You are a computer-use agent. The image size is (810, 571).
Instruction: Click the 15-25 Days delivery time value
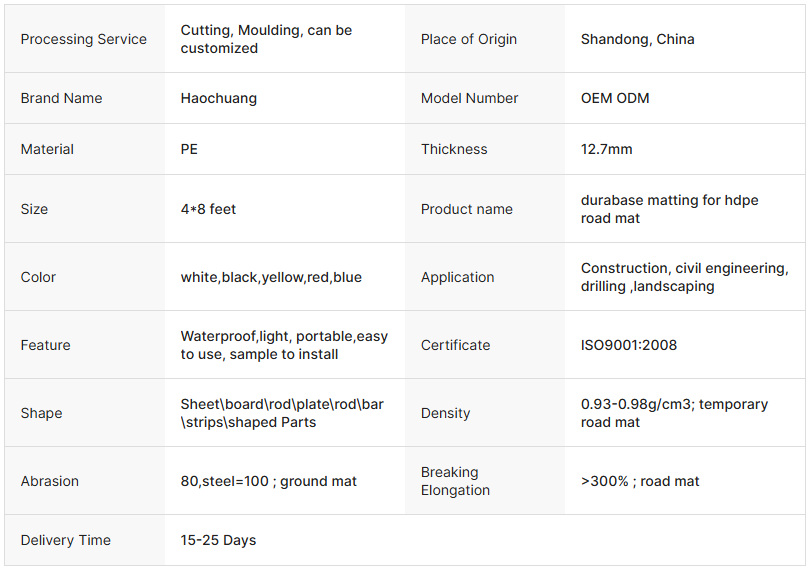click(x=218, y=540)
